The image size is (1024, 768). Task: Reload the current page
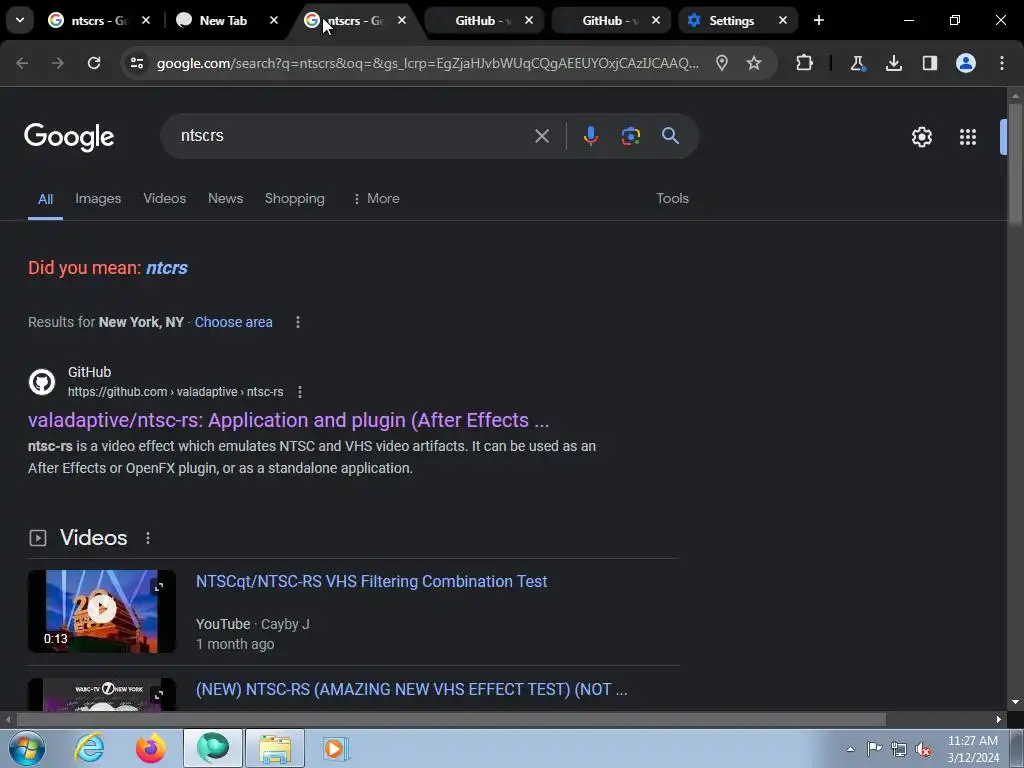(x=94, y=63)
